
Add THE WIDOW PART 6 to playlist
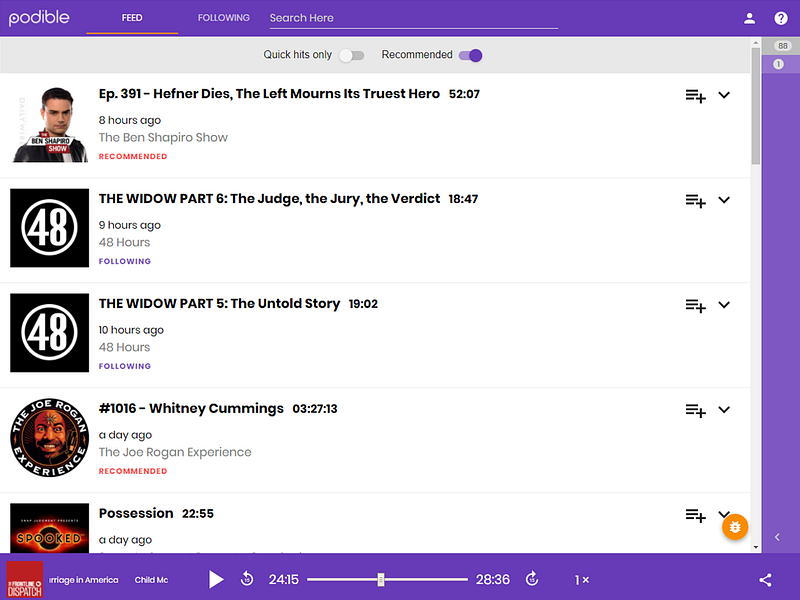695,201
